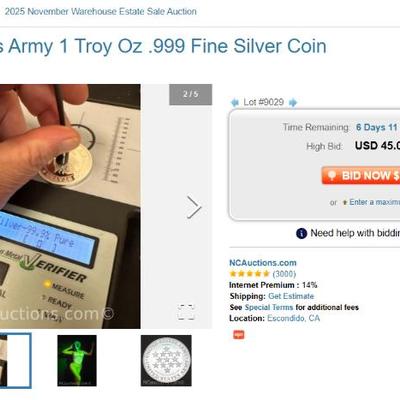Select the green hologram thumbnail
Image resolution: width=400 pixels, height=400 pixels.
[x=77, y=361]
